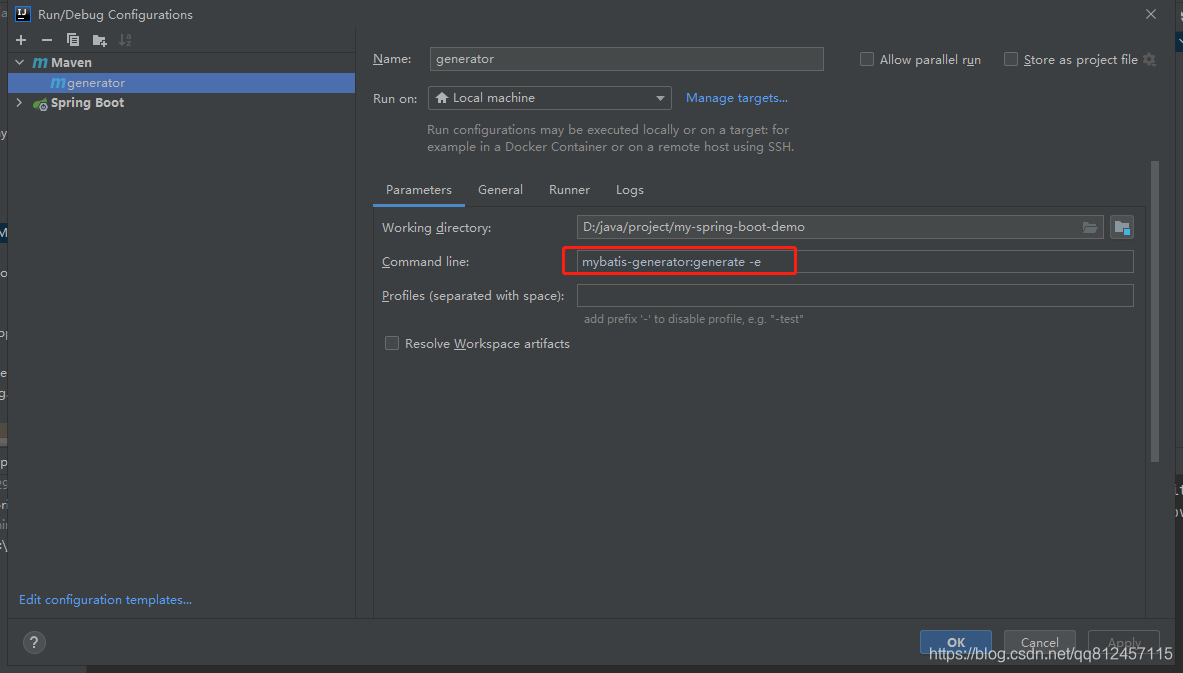Screen dimensions: 1183x673
Task: Click the Command line field
Action: coord(855,262)
